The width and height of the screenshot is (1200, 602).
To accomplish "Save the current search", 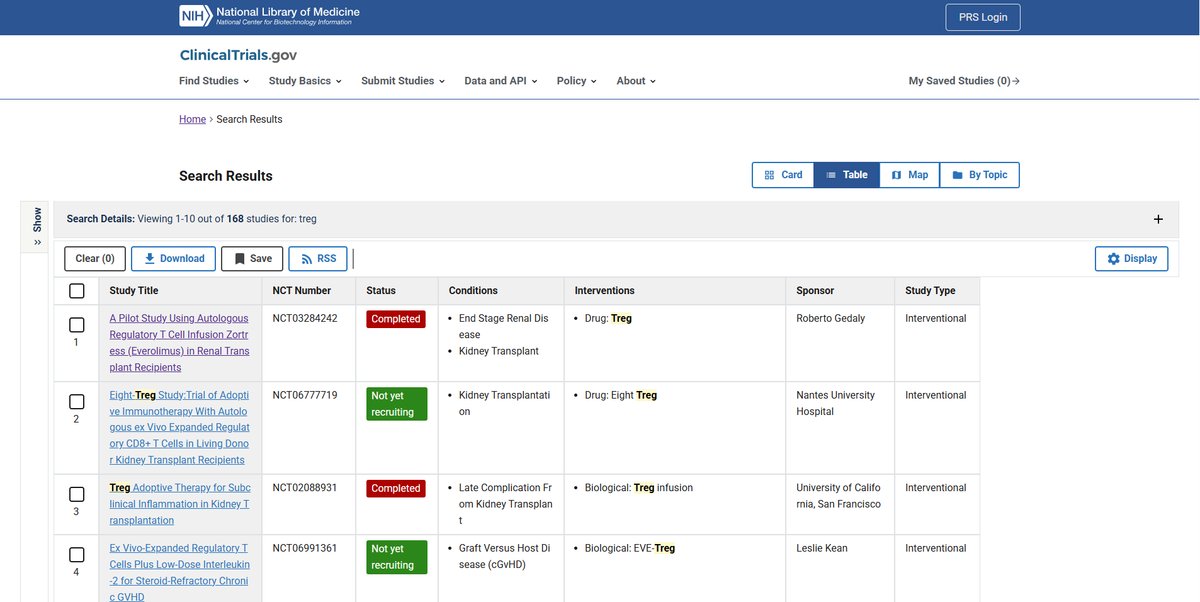I will click(252, 259).
